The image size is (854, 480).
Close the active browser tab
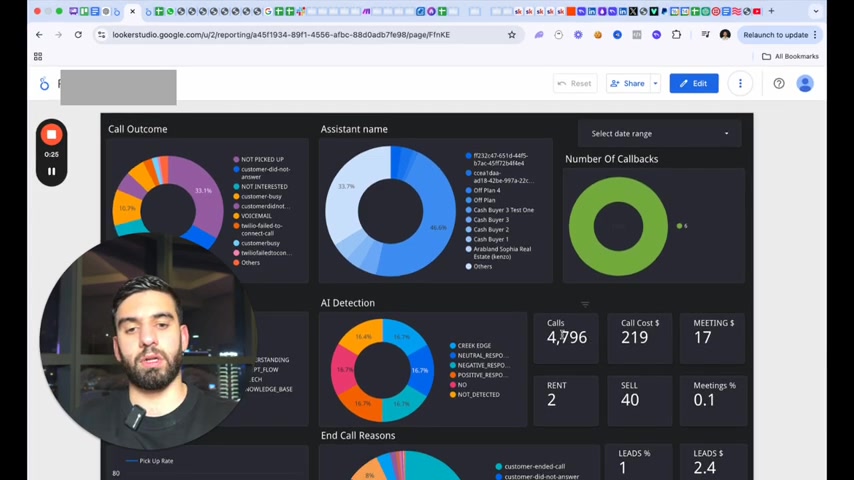click(x=132, y=11)
